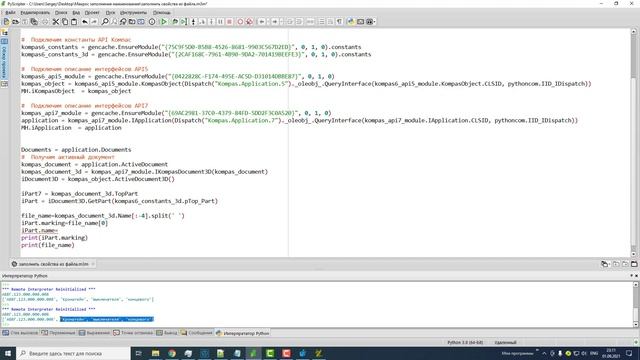The width and height of the screenshot is (640, 360).
Task: Open the Windows Start menu
Action: (8, 353)
